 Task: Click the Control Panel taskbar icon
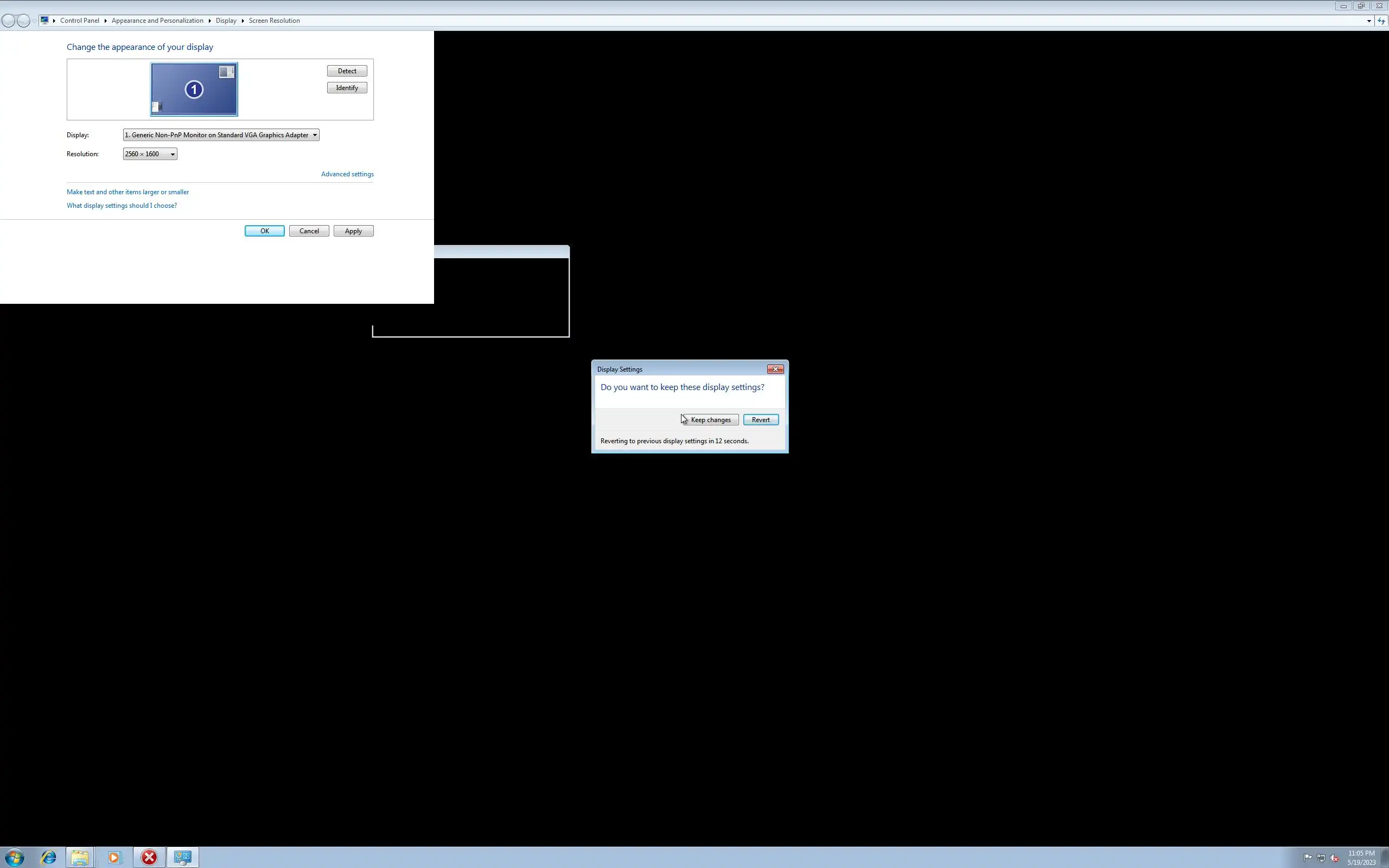pyautogui.click(x=182, y=857)
